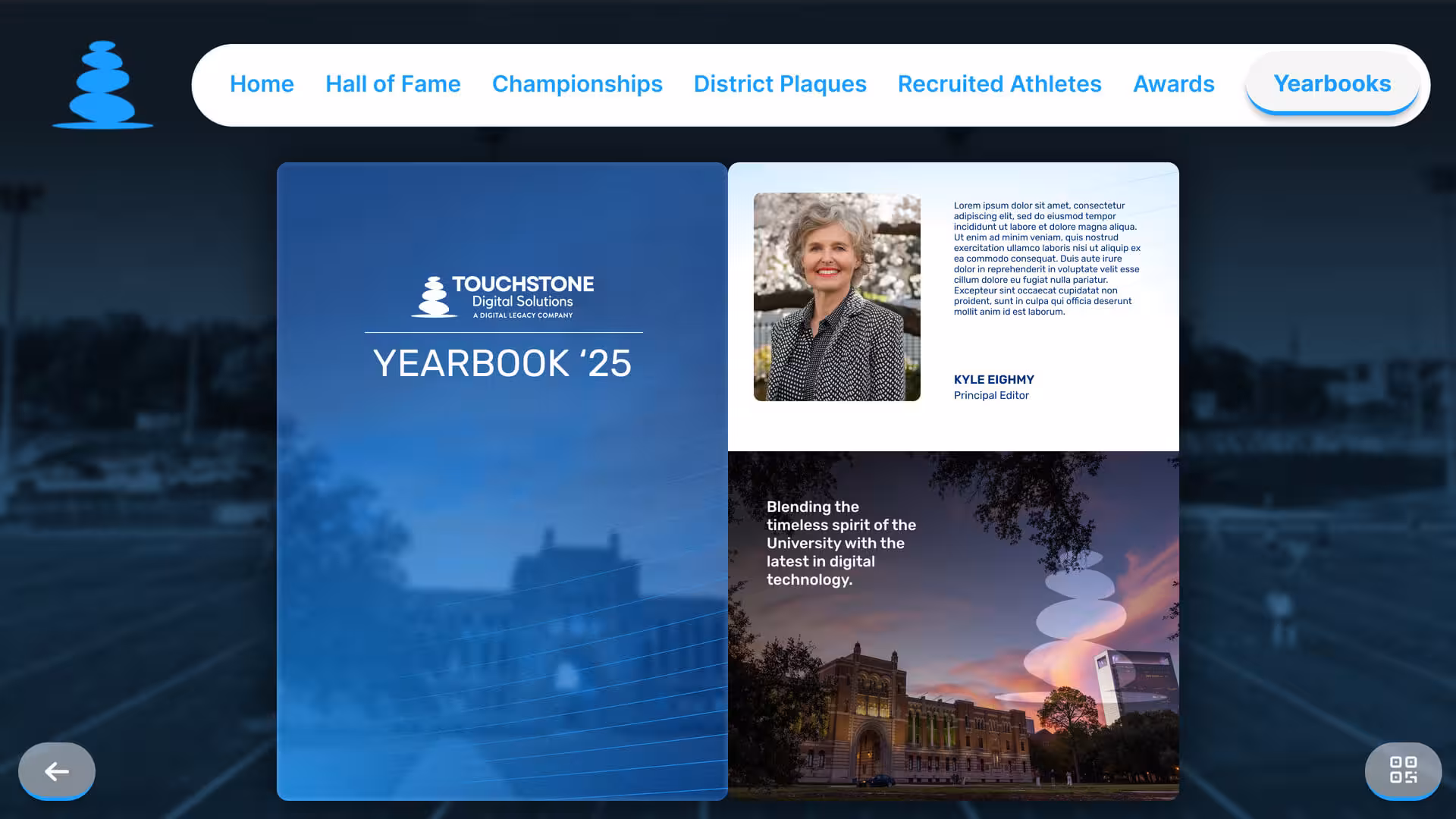The height and width of the screenshot is (819, 1456).
Task: Select the university campus sunset photo
Action: click(x=953, y=667)
